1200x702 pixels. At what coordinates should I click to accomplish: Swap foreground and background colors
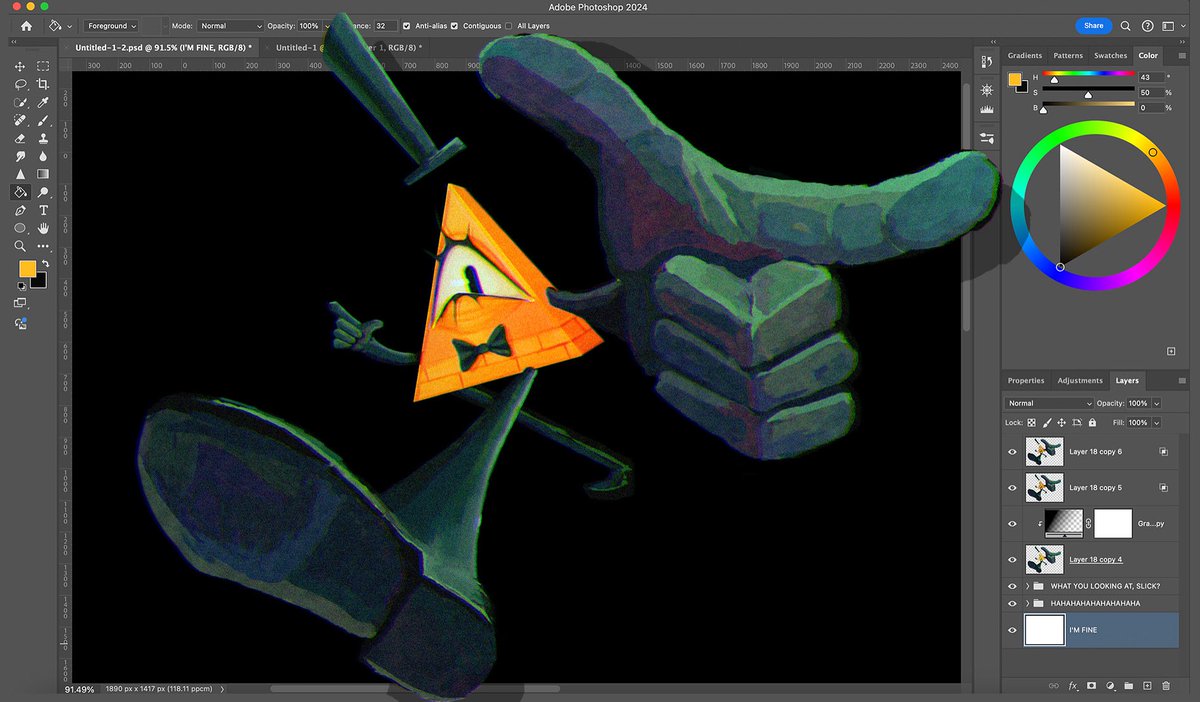[45, 262]
